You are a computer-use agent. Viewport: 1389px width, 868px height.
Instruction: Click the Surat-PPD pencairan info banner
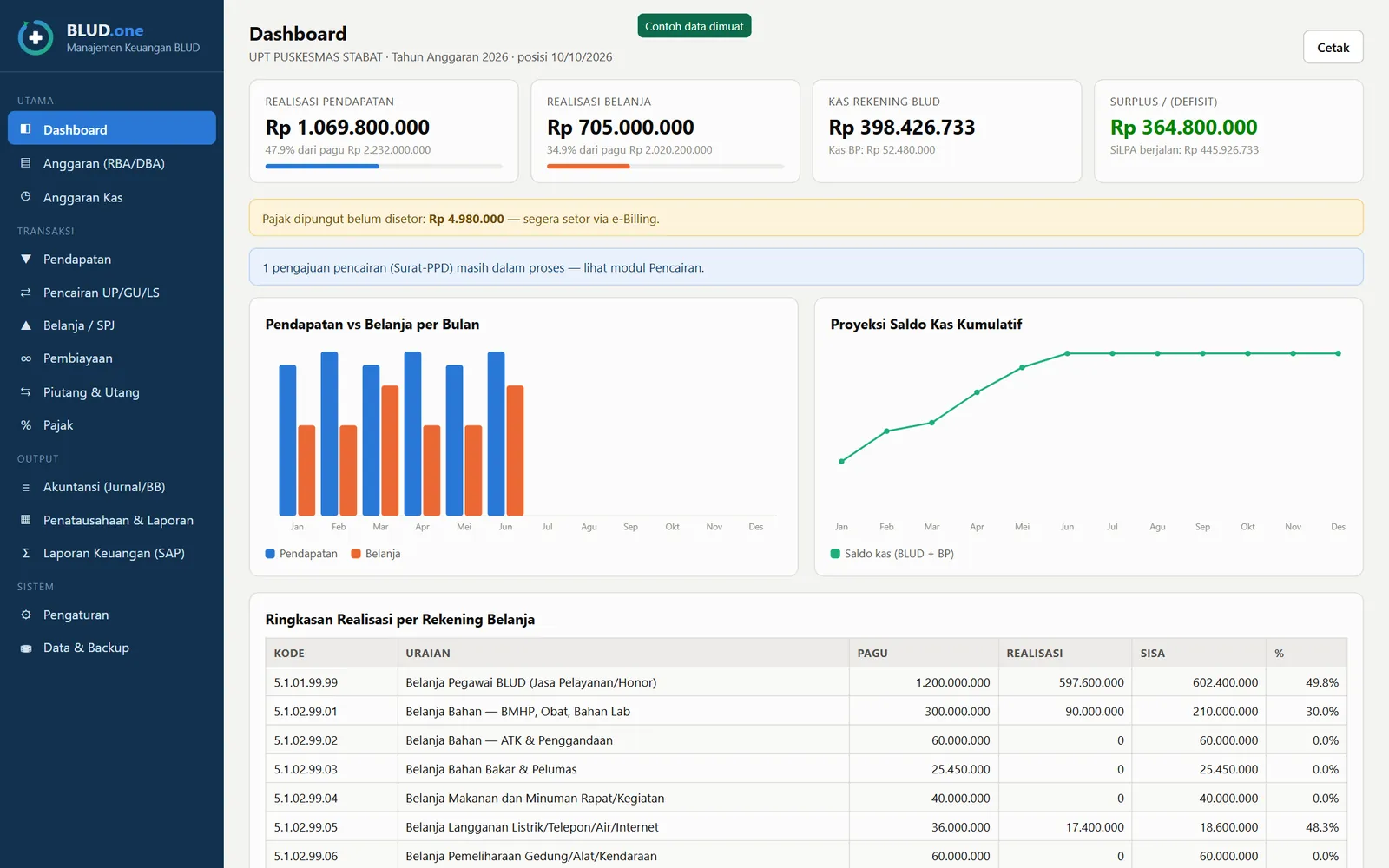pos(806,267)
